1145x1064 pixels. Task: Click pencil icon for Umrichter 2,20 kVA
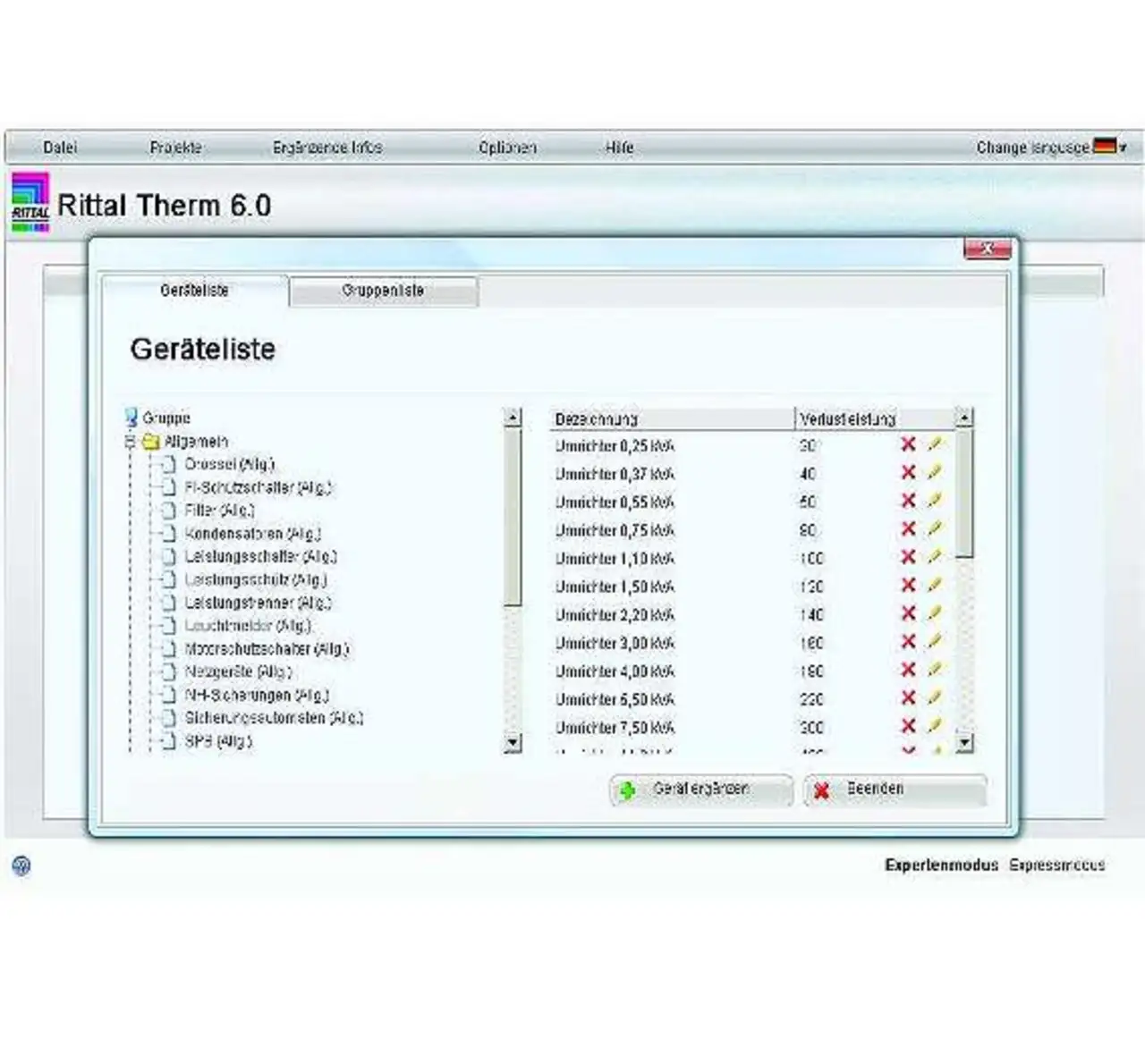(x=935, y=613)
